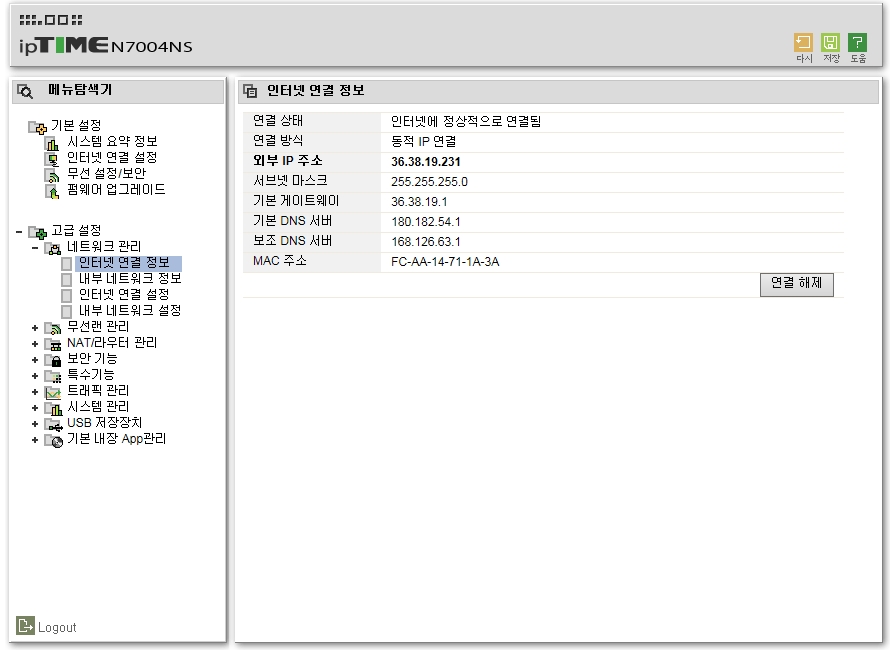Expand the 무선랜 관리 node
The image size is (895, 659).
(35, 328)
